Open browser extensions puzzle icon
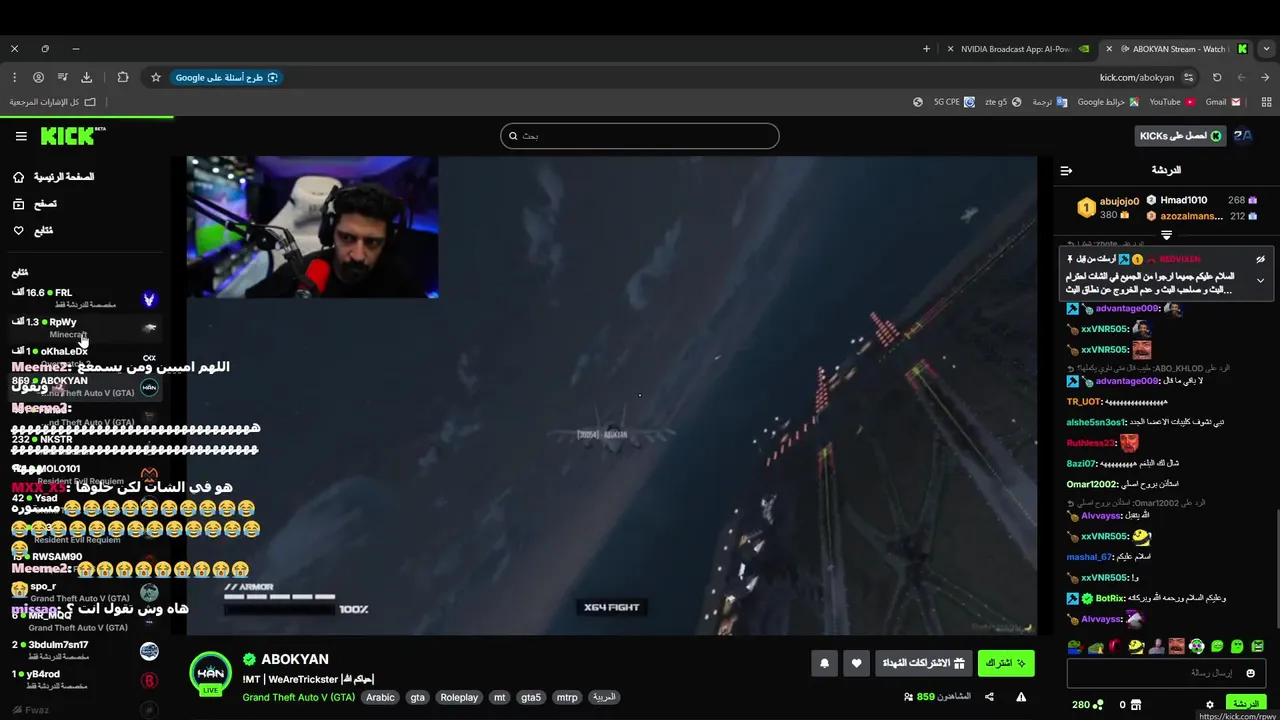This screenshot has width=1280, height=720. [x=123, y=77]
